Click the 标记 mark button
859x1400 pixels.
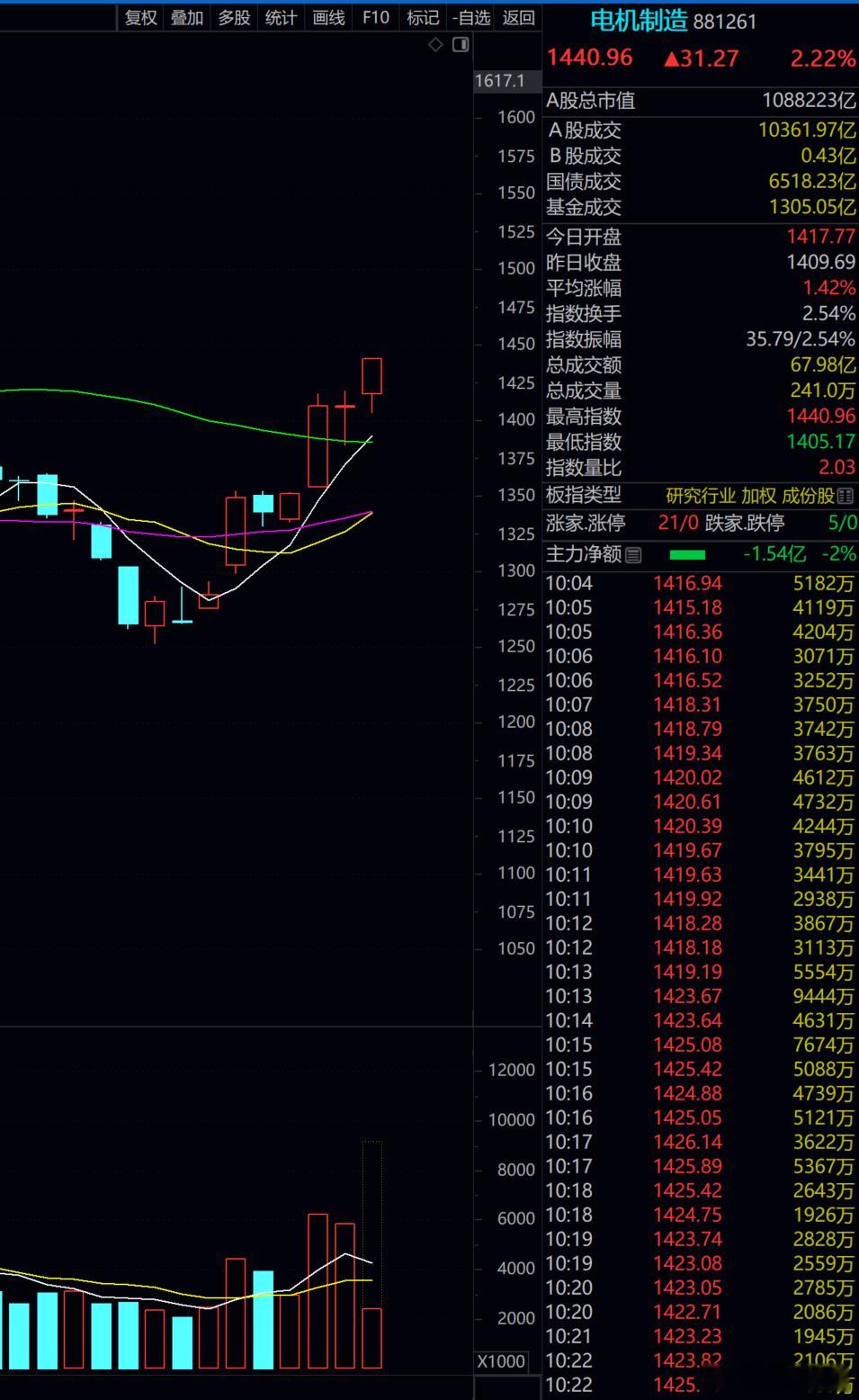pos(423,17)
